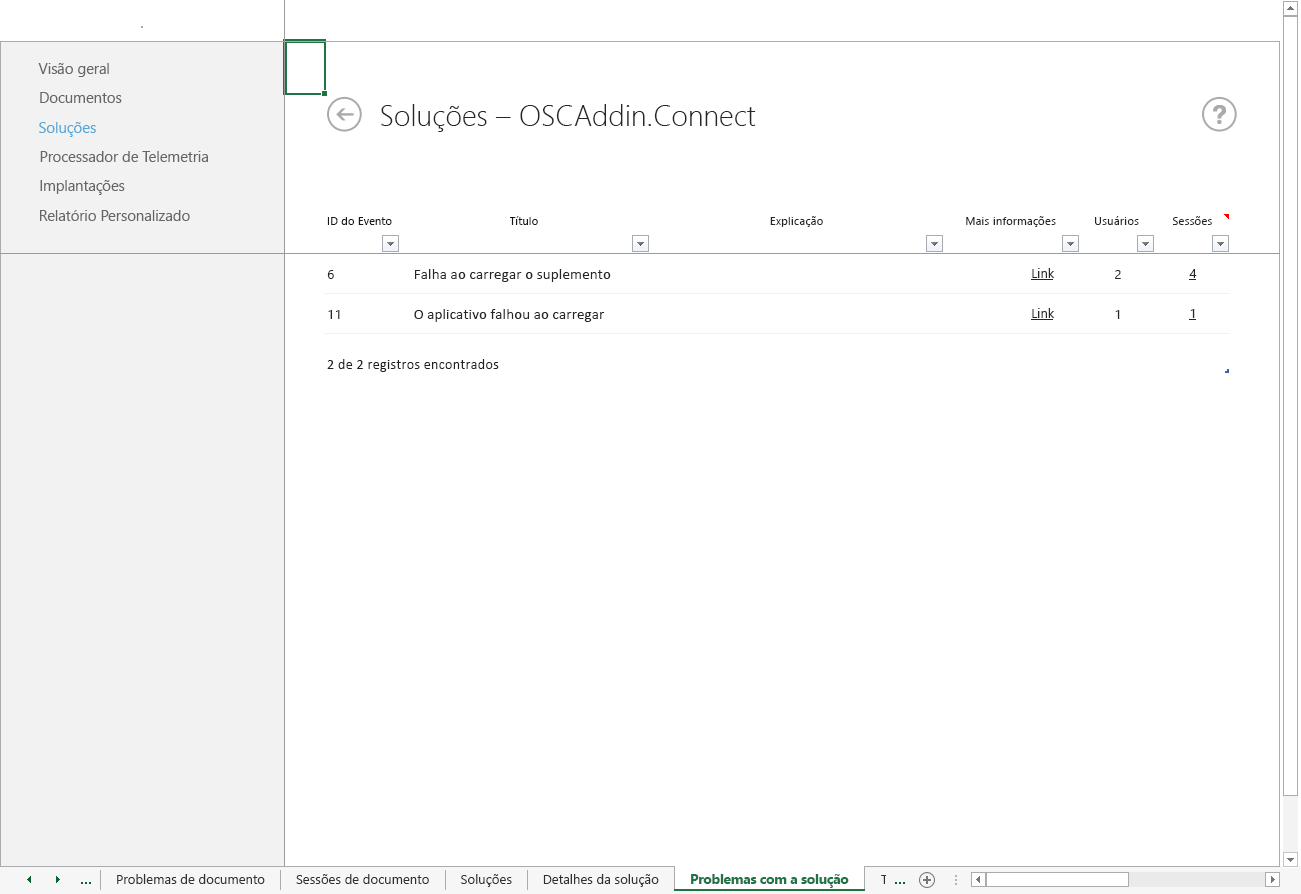
Task: Click Link for O aplicativo falhou ao carregar
Action: pos(1042,314)
